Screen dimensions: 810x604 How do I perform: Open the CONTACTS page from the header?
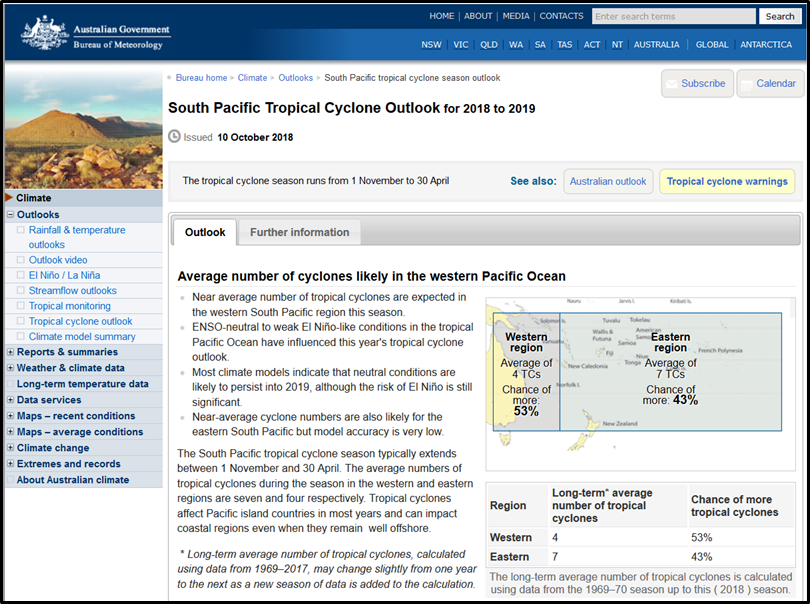tap(561, 15)
